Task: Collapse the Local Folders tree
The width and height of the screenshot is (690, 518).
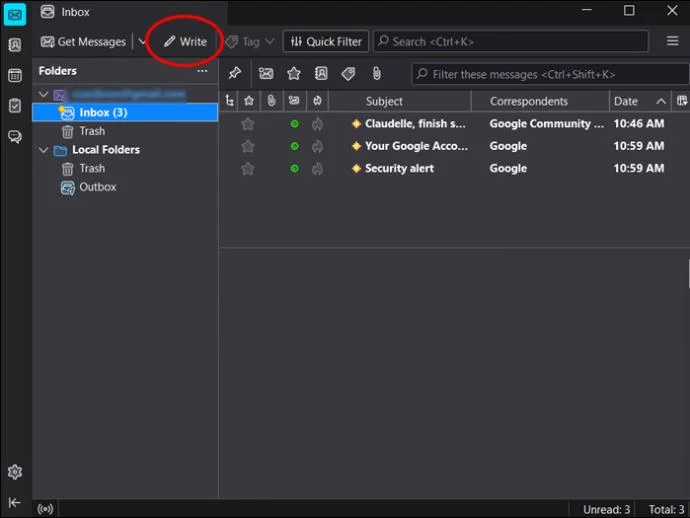Action: (43, 150)
